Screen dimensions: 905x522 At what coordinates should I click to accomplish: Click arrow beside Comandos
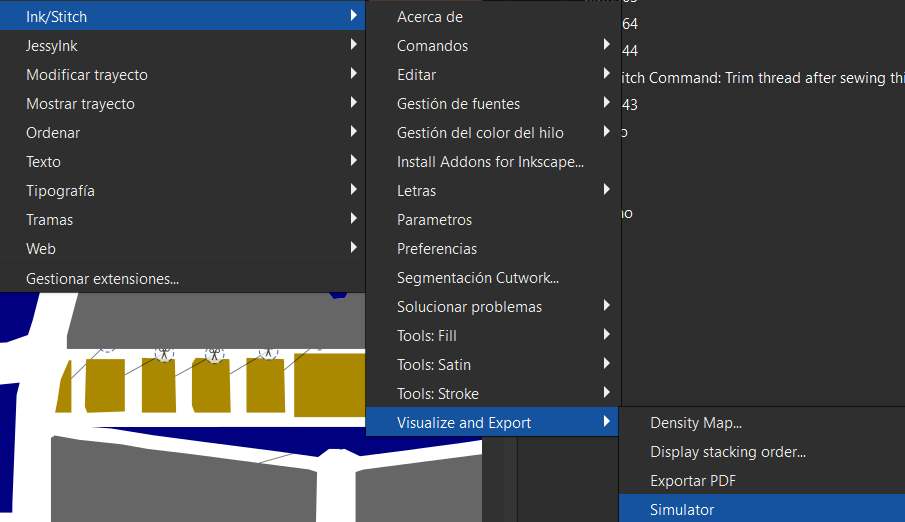607,44
